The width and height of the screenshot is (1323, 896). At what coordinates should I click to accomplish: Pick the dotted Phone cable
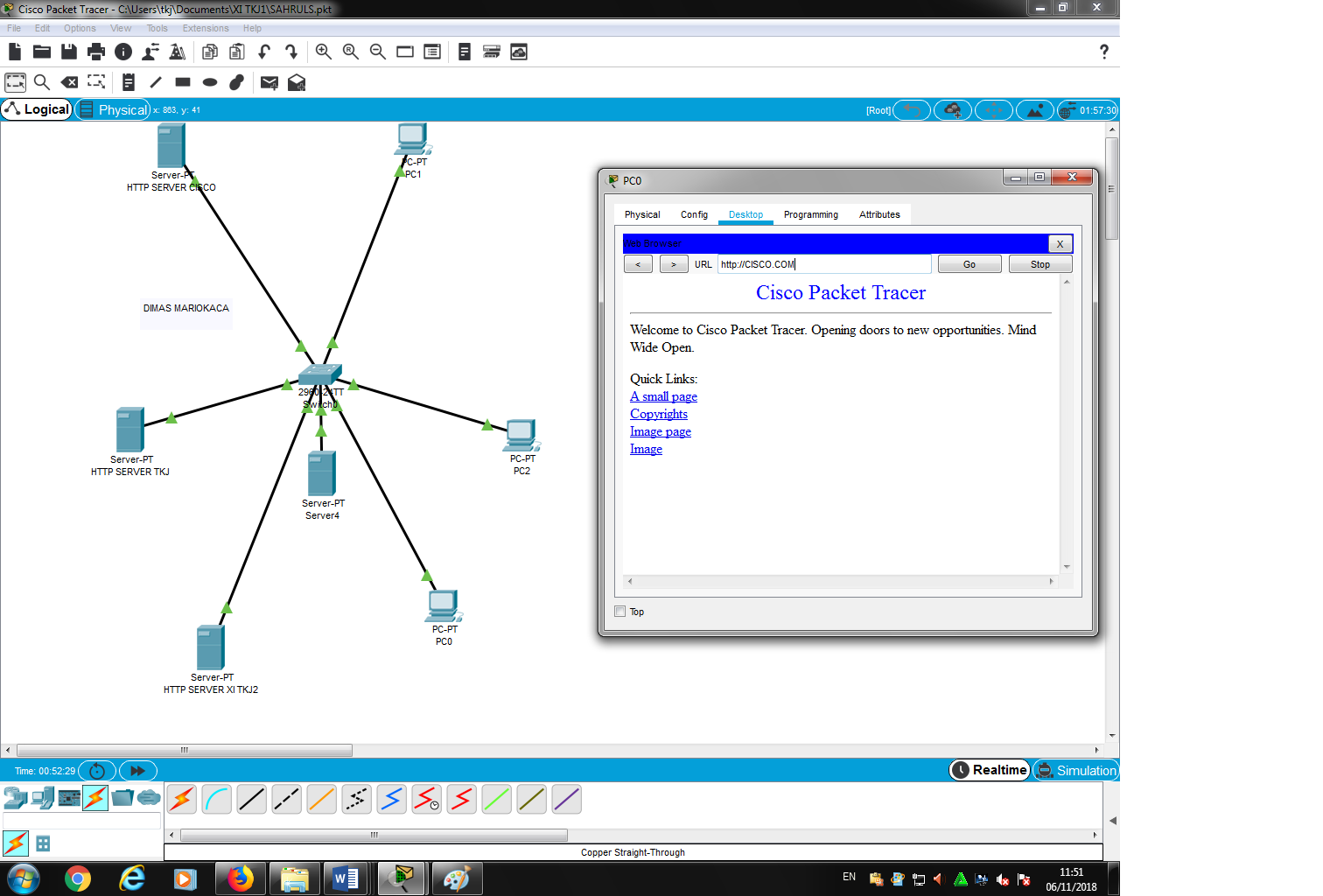coord(357,799)
